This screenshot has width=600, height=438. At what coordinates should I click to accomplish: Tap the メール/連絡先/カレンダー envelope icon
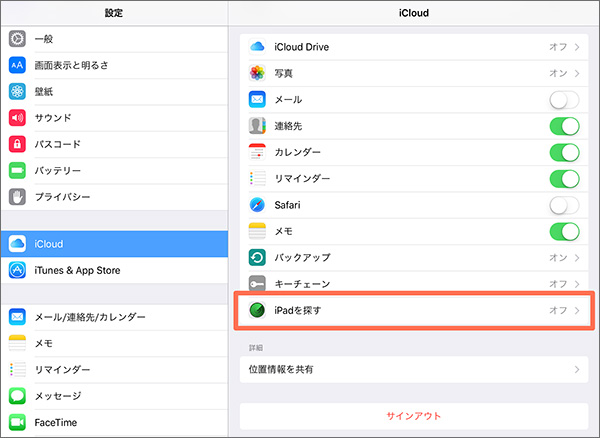tap(17, 317)
